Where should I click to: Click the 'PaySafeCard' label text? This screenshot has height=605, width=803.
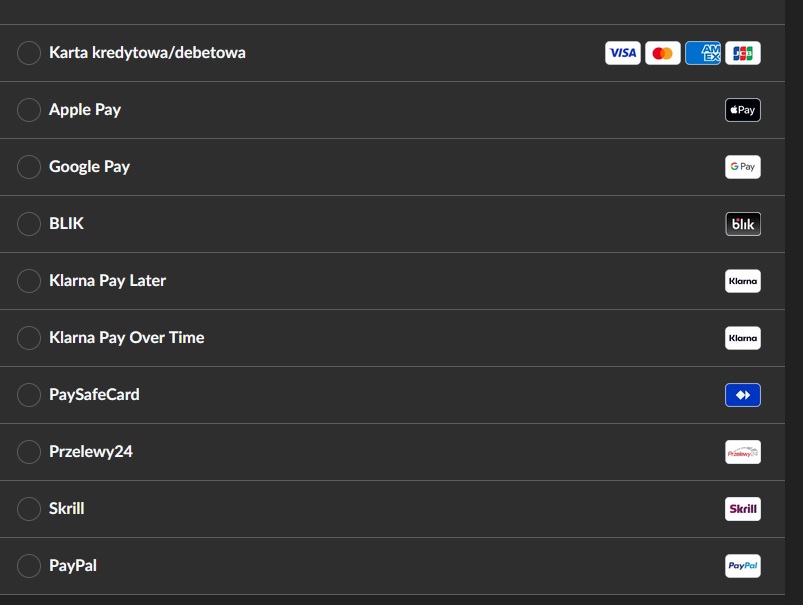94,394
